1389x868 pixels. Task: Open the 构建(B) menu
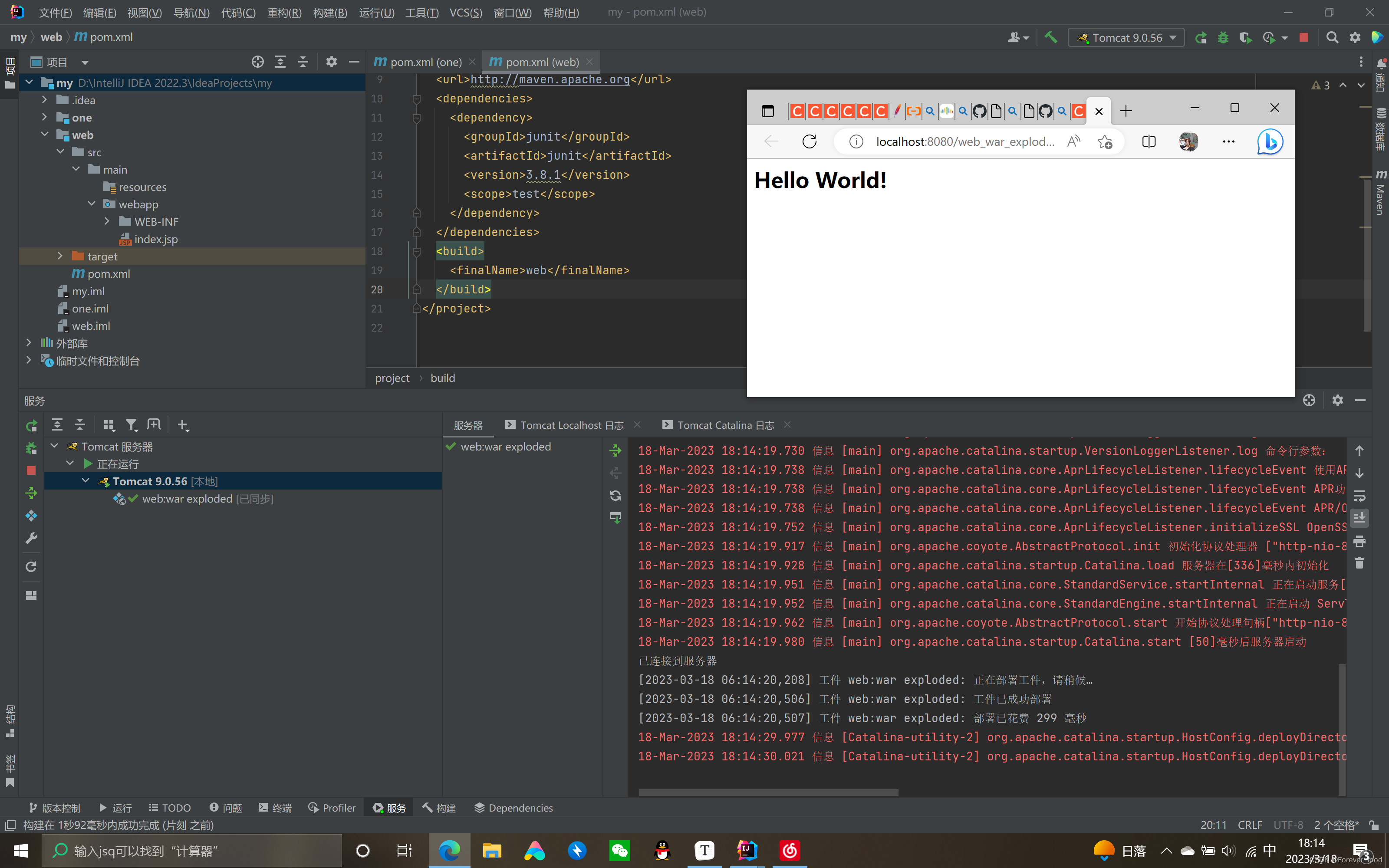coord(330,13)
